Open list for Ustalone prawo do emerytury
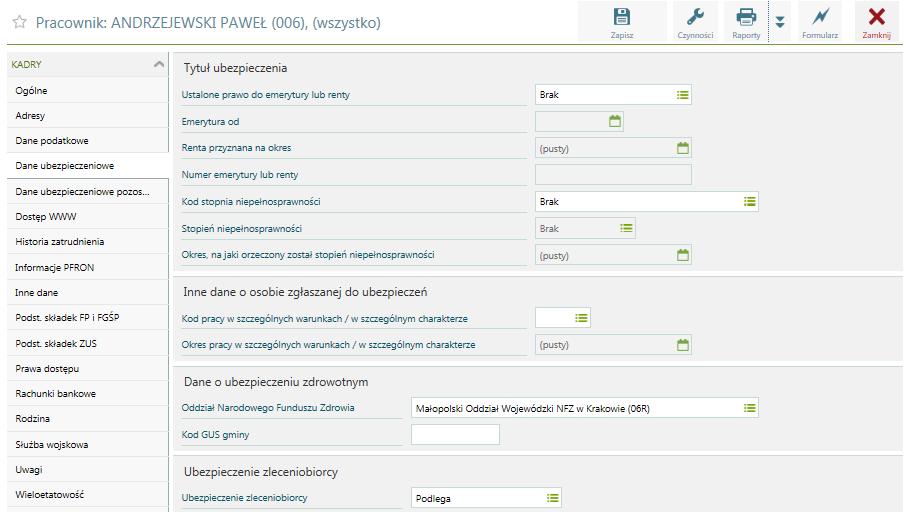The image size is (904, 512). tap(683, 95)
